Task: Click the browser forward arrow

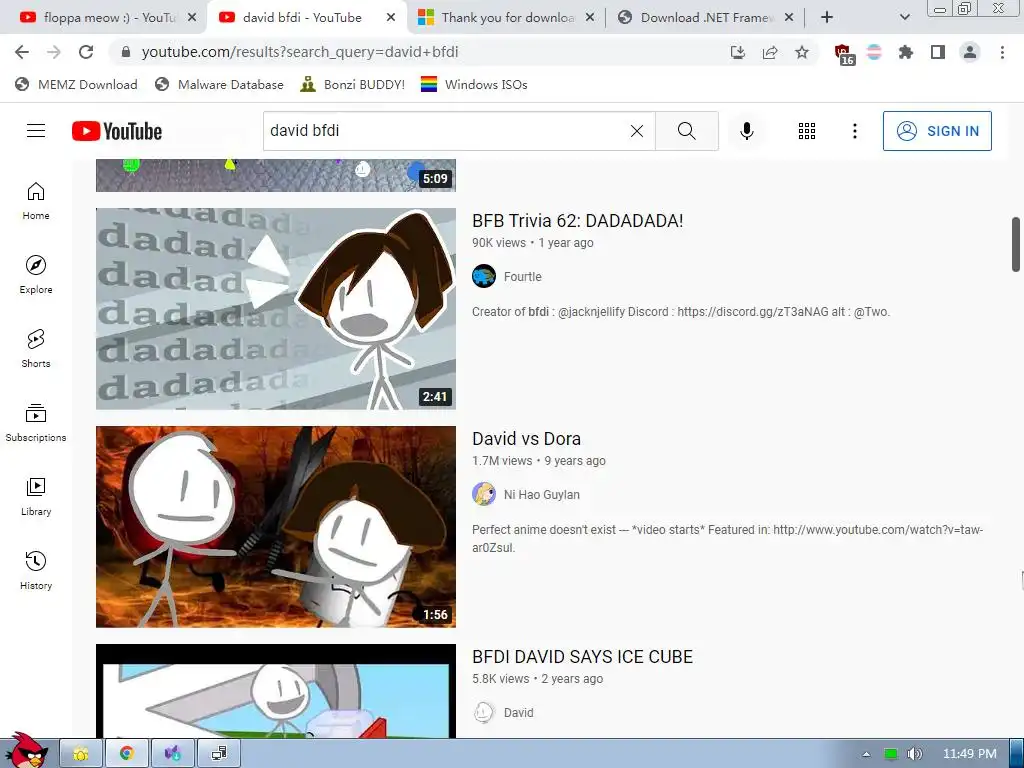Action: (x=54, y=52)
